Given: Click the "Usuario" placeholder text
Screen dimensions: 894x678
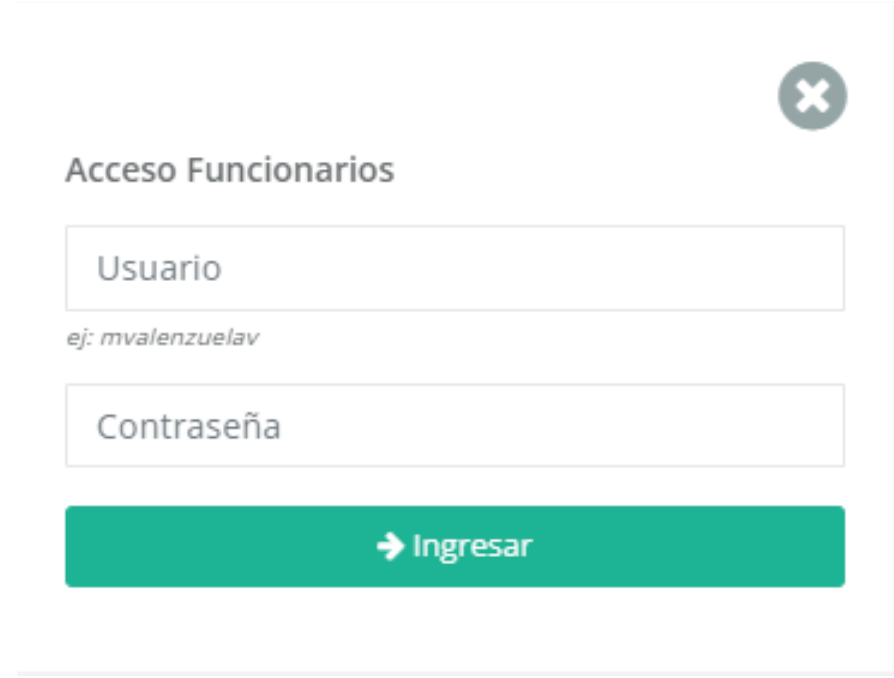Looking at the screenshot, I should [159, 268].
